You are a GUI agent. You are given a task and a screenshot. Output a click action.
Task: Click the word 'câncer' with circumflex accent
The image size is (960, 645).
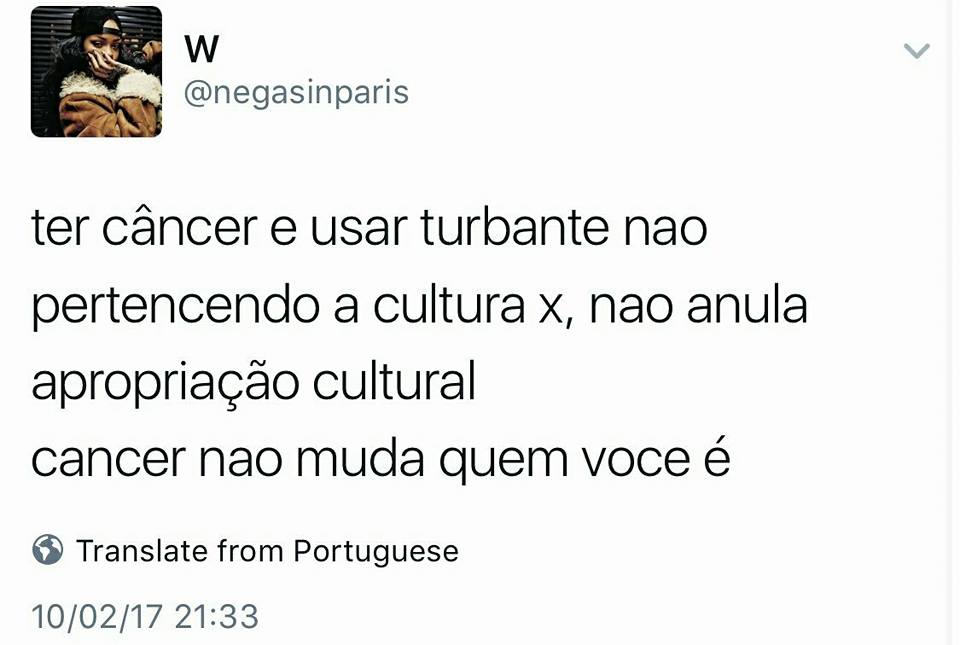(x=179, y=228)
